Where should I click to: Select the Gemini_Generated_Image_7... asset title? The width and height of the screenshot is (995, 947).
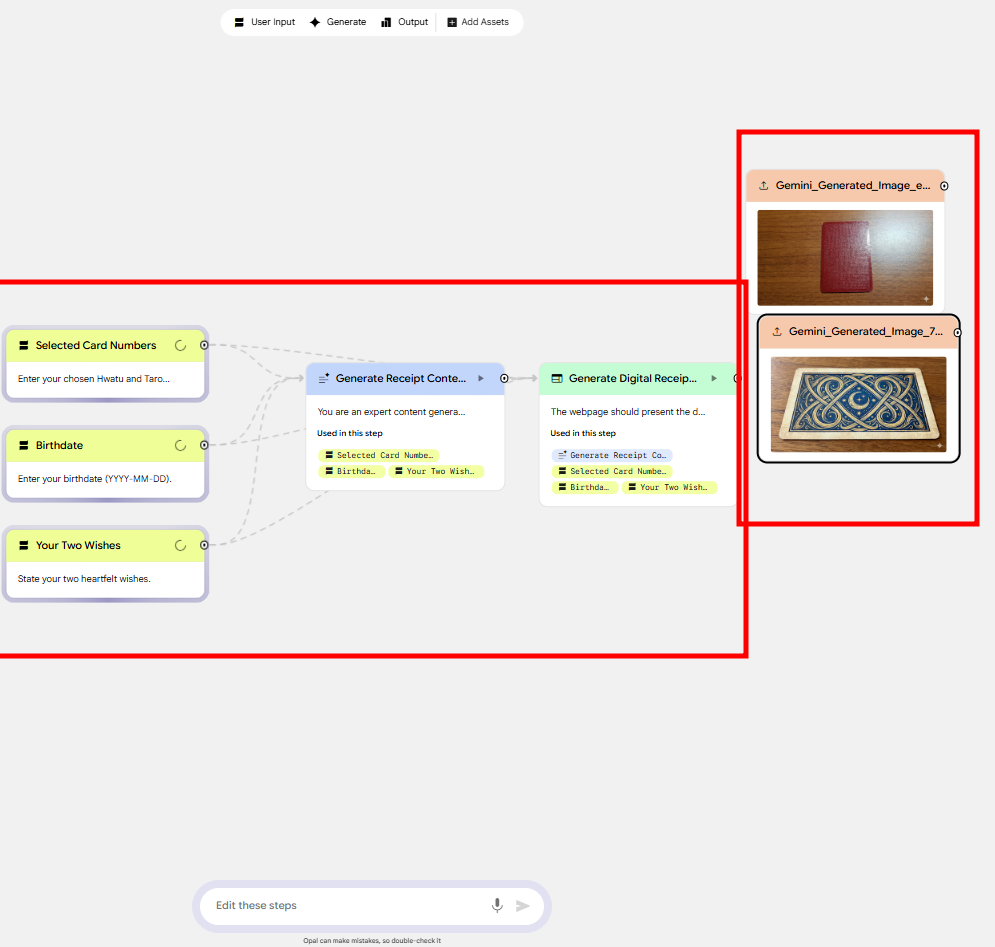866,331
